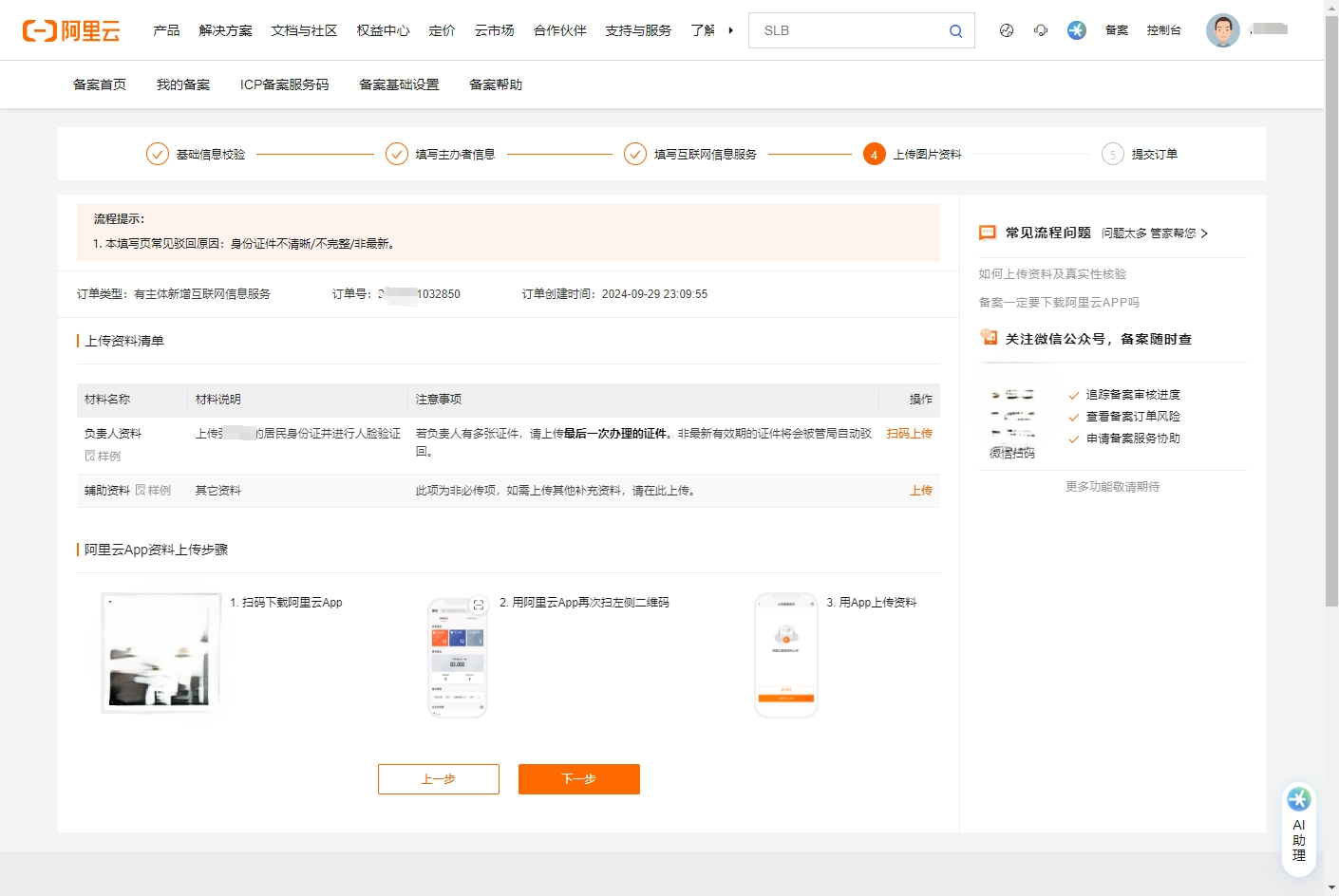This screenshot has width=1339, height=896.
Task: Open 管家帮您 via its chevron
Action: pos(1204,233)
